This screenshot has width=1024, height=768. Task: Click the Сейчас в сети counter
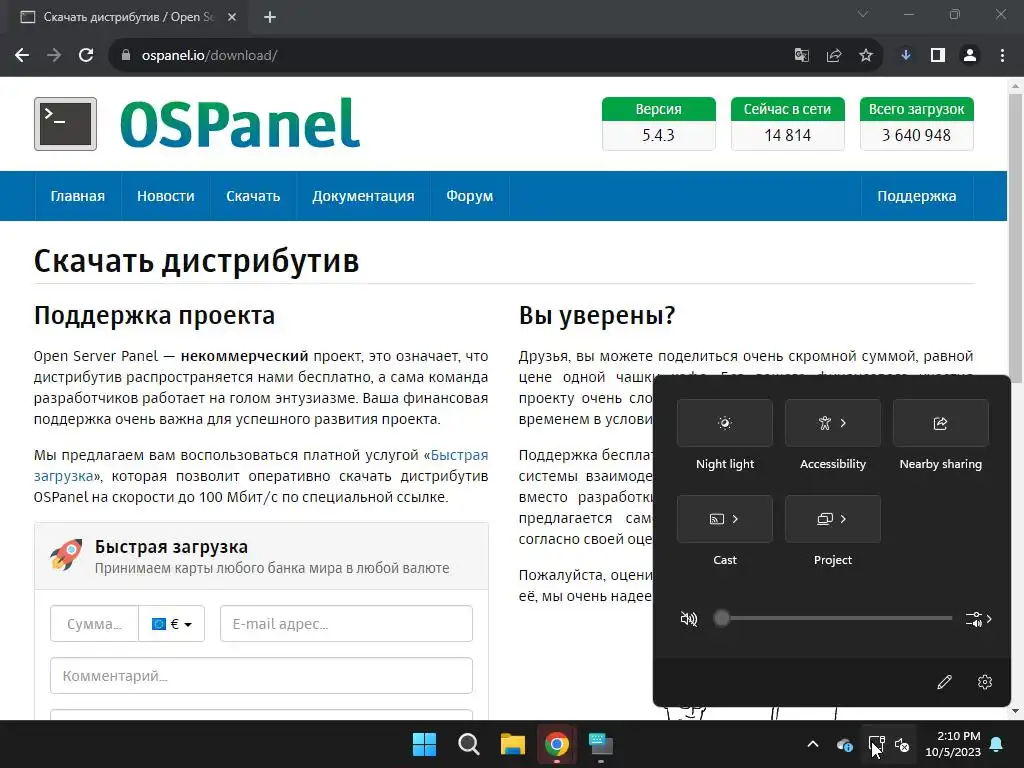pos(788,124)
